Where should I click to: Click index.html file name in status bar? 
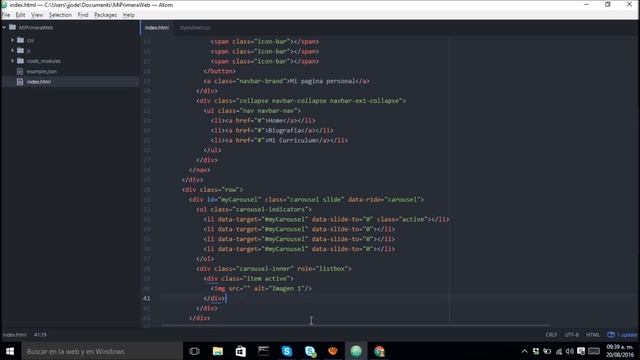(15, 335)
